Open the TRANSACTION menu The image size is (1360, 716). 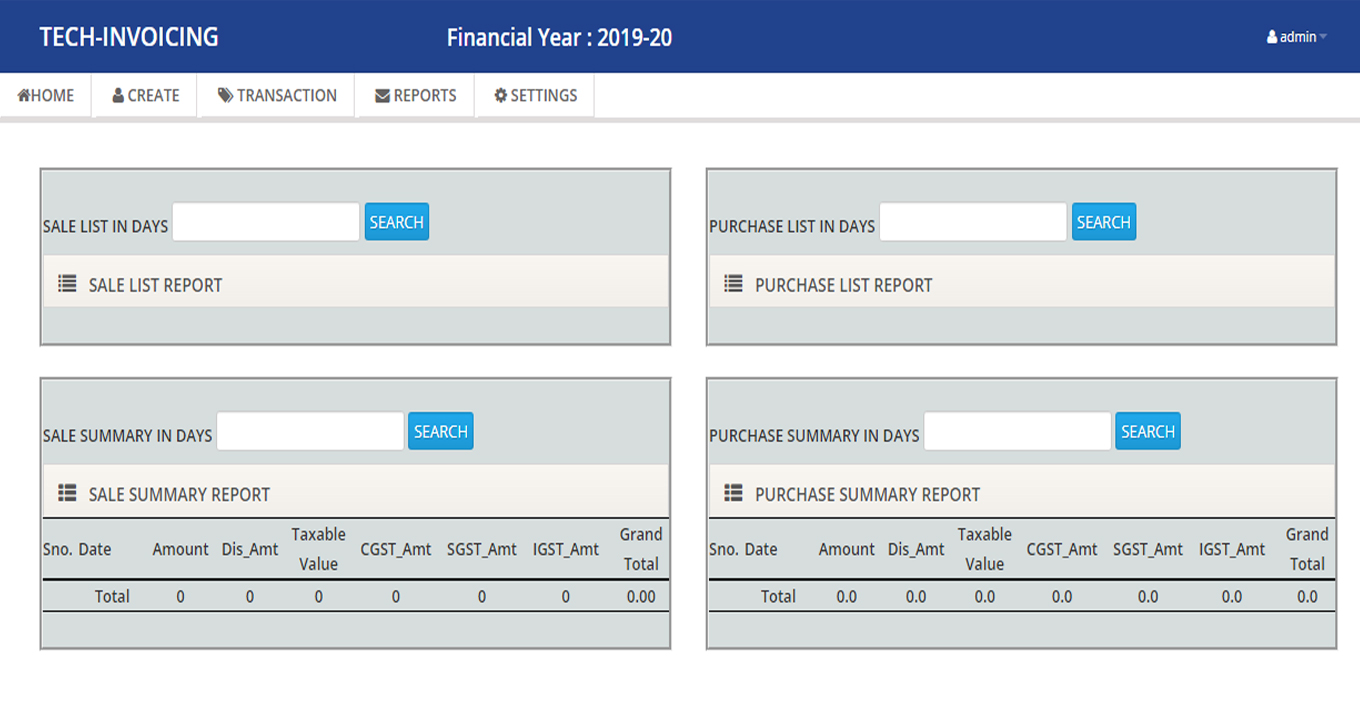pos(277,96)
